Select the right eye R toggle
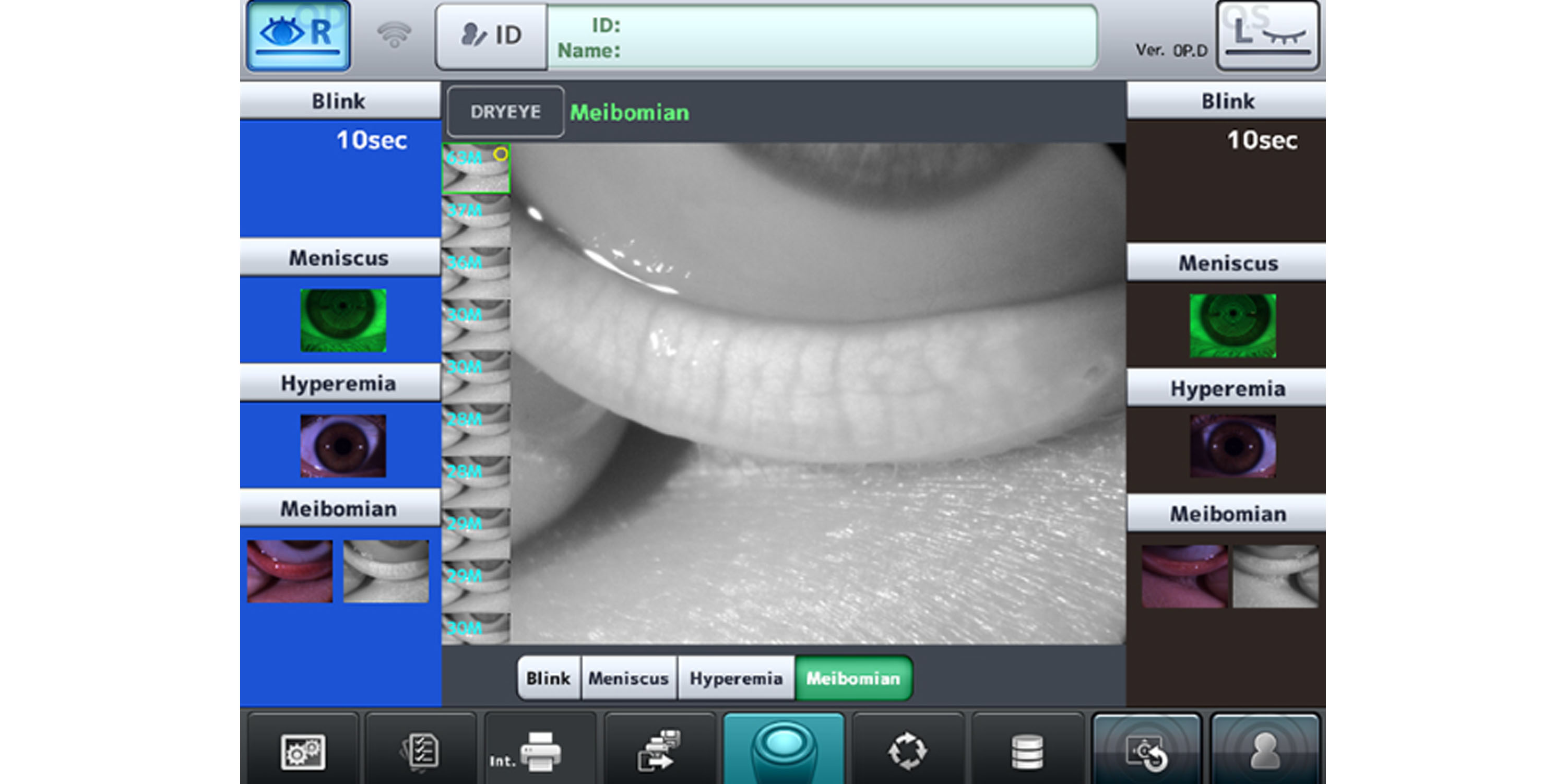1566x784 pixels. click(298, 35)
